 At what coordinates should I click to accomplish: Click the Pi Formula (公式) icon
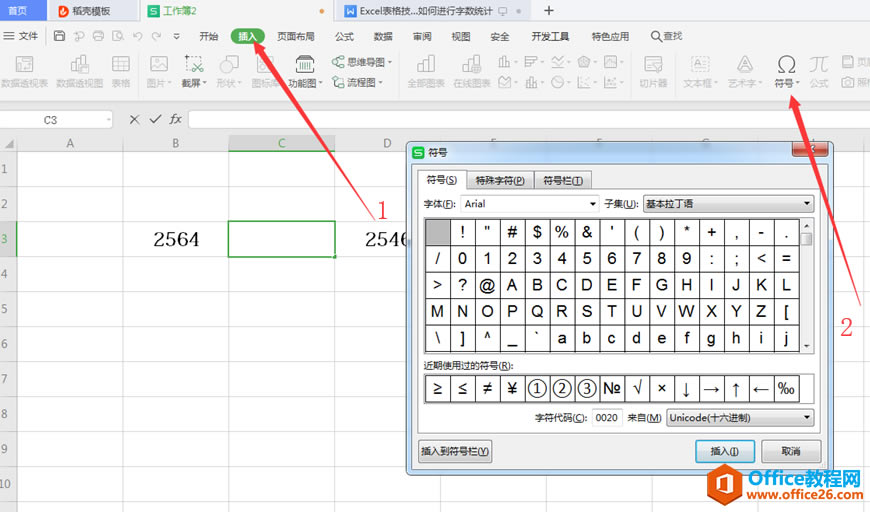(818, 64)
